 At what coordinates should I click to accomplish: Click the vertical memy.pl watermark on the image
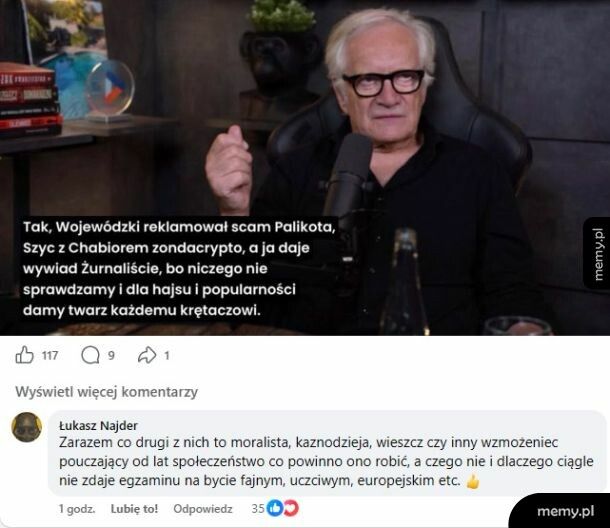598,254
